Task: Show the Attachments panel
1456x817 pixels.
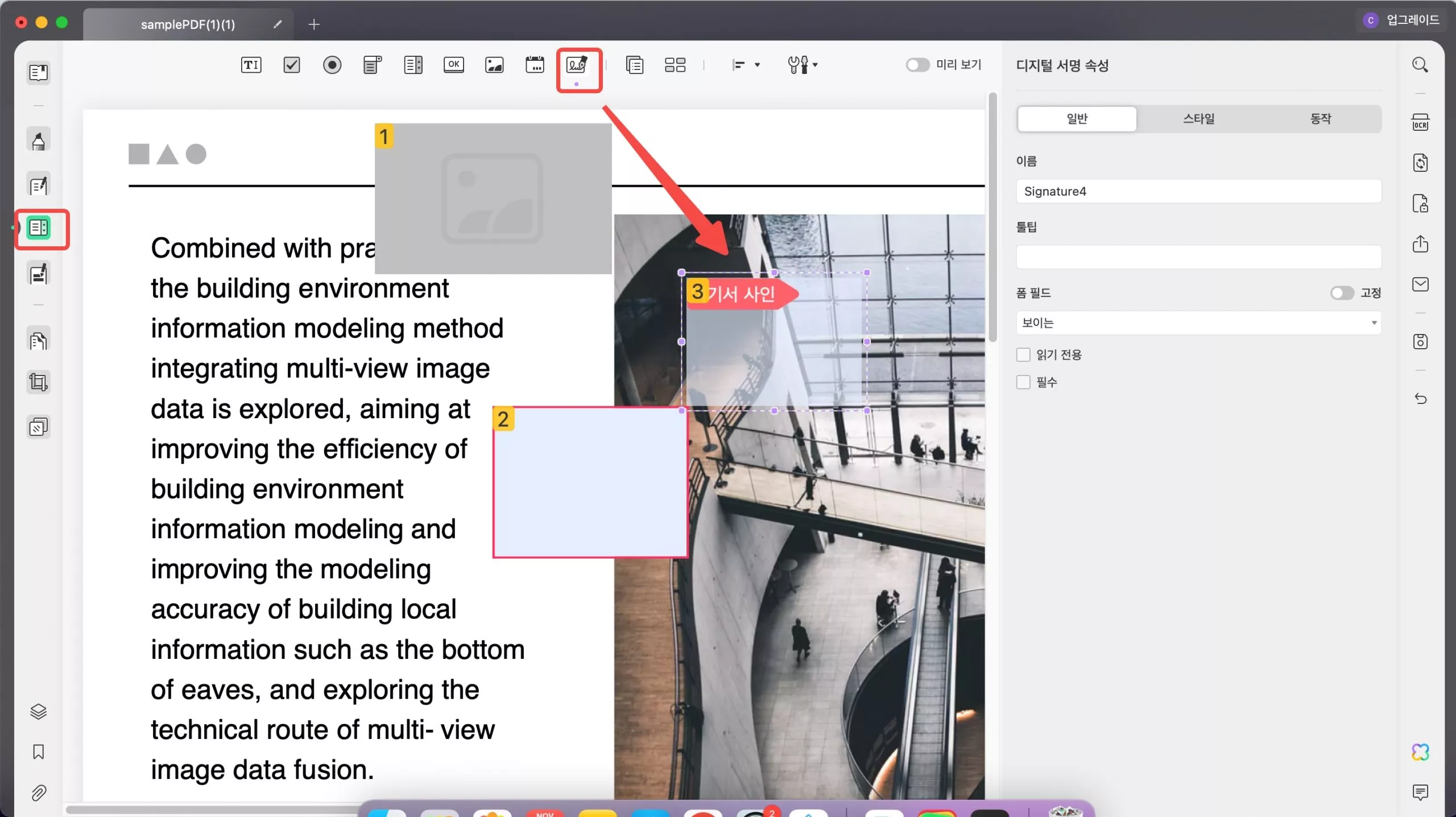Action: tap(39, 793)
